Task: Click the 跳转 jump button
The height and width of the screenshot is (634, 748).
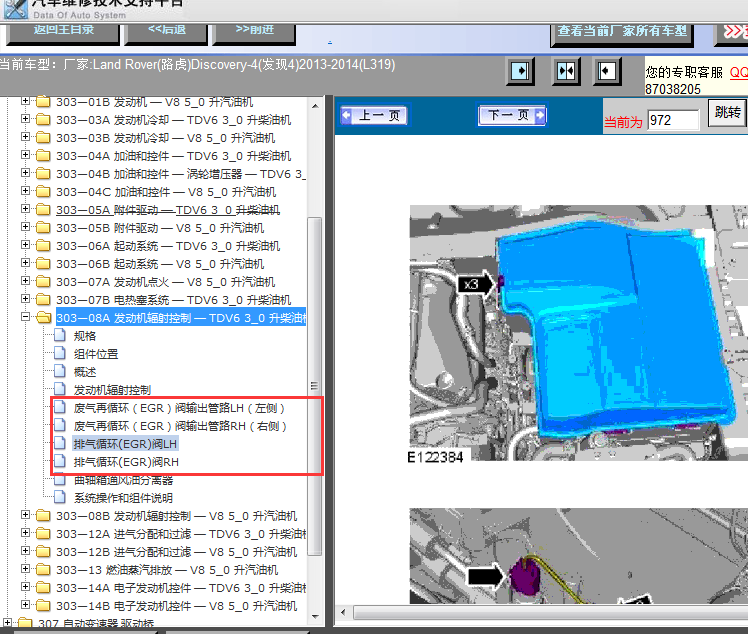Action: 727,113
